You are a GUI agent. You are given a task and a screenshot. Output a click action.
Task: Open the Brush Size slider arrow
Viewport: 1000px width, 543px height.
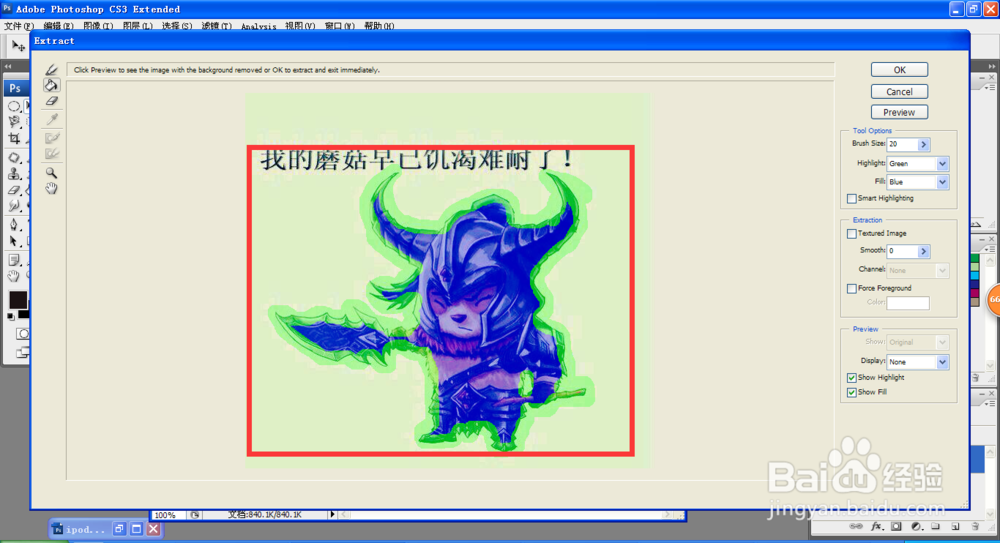click(x=923, y=144)
